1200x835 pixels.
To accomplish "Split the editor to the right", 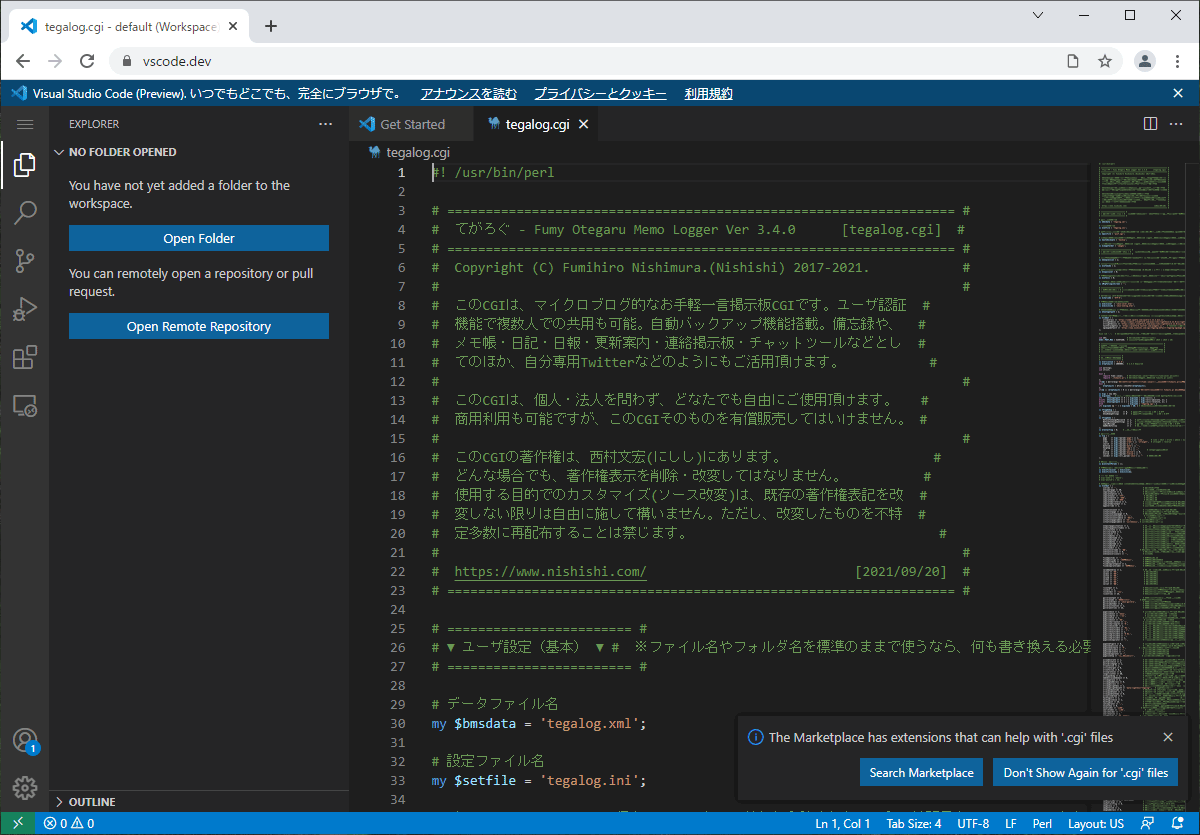I will tap(1150, 124).
